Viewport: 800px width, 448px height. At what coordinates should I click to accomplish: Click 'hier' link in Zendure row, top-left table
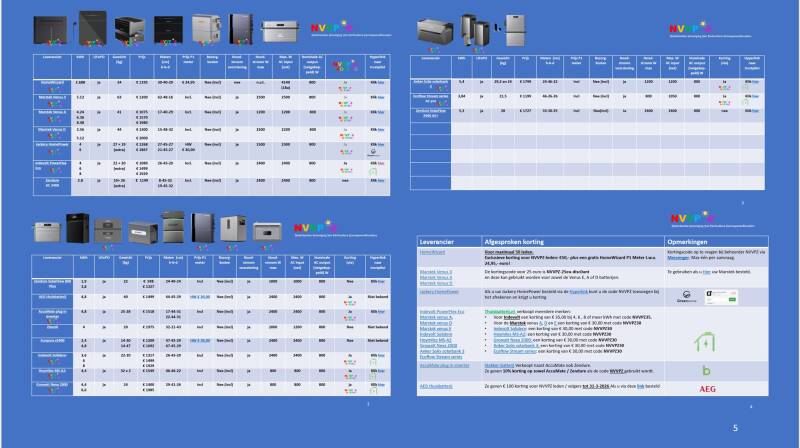pos(381,181)
